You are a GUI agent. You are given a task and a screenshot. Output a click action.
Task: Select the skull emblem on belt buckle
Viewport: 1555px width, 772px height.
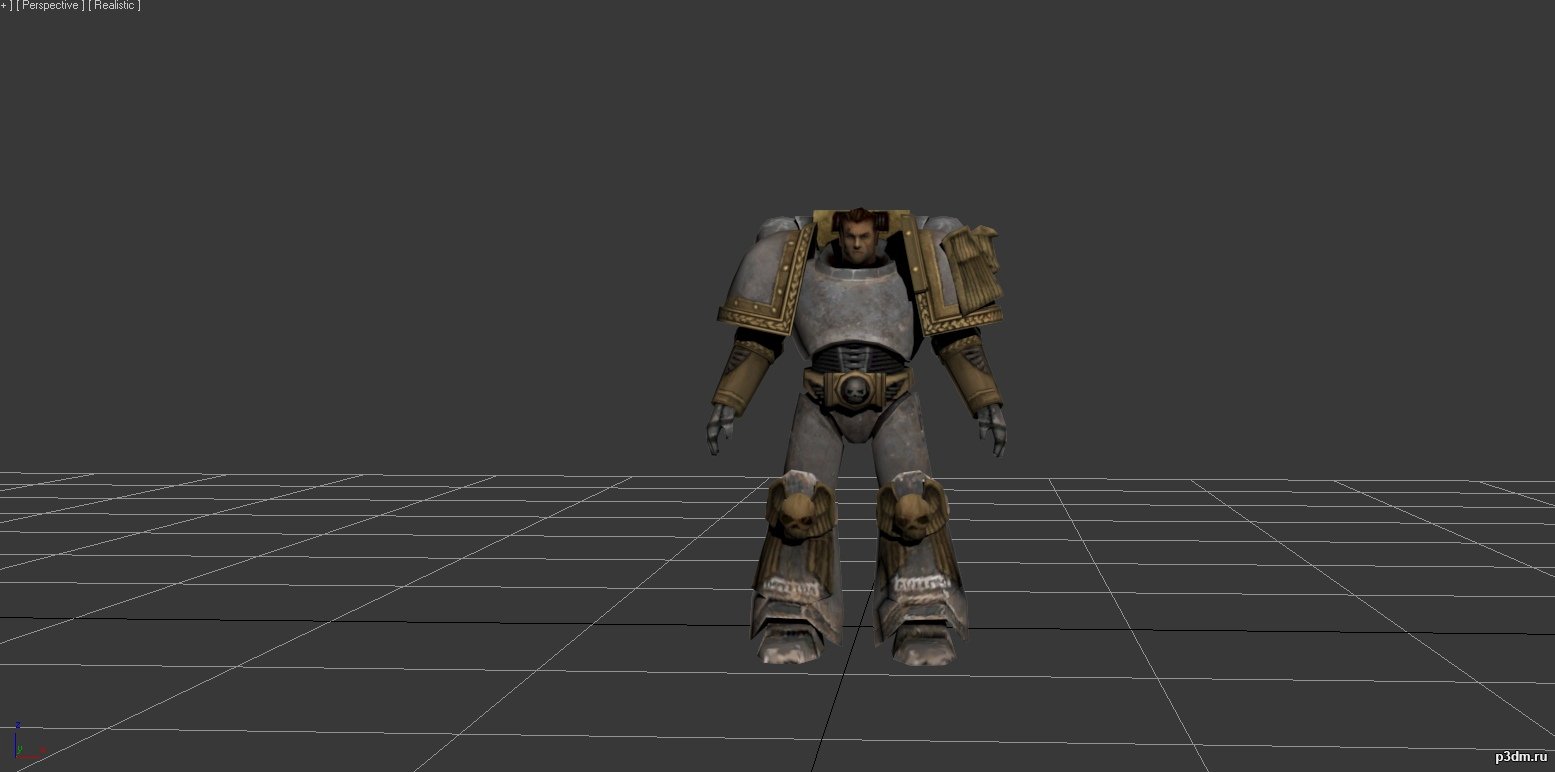[855, 390]
